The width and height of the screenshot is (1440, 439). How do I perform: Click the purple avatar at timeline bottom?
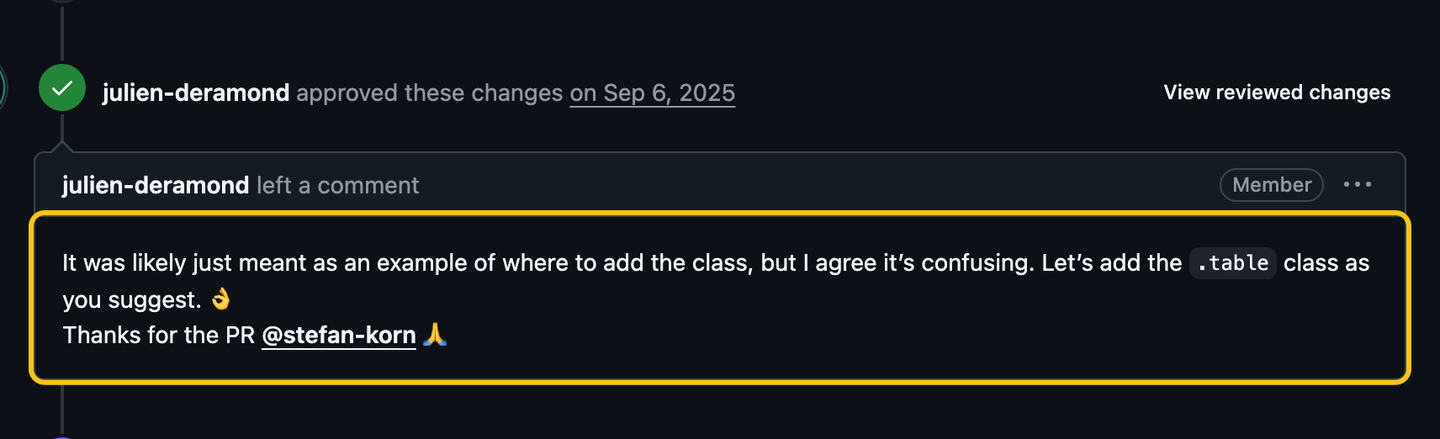62,437
